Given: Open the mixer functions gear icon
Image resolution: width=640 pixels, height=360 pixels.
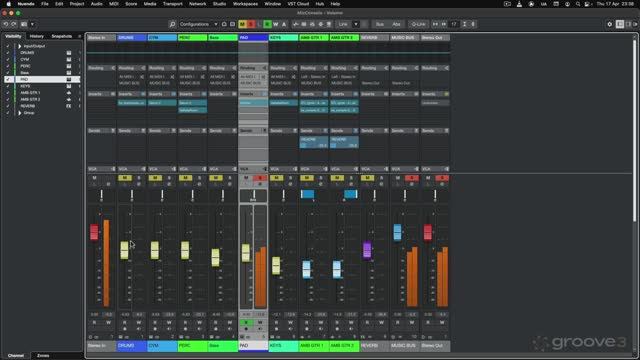Looking at the screenshot, I should (x=609, y=24).
